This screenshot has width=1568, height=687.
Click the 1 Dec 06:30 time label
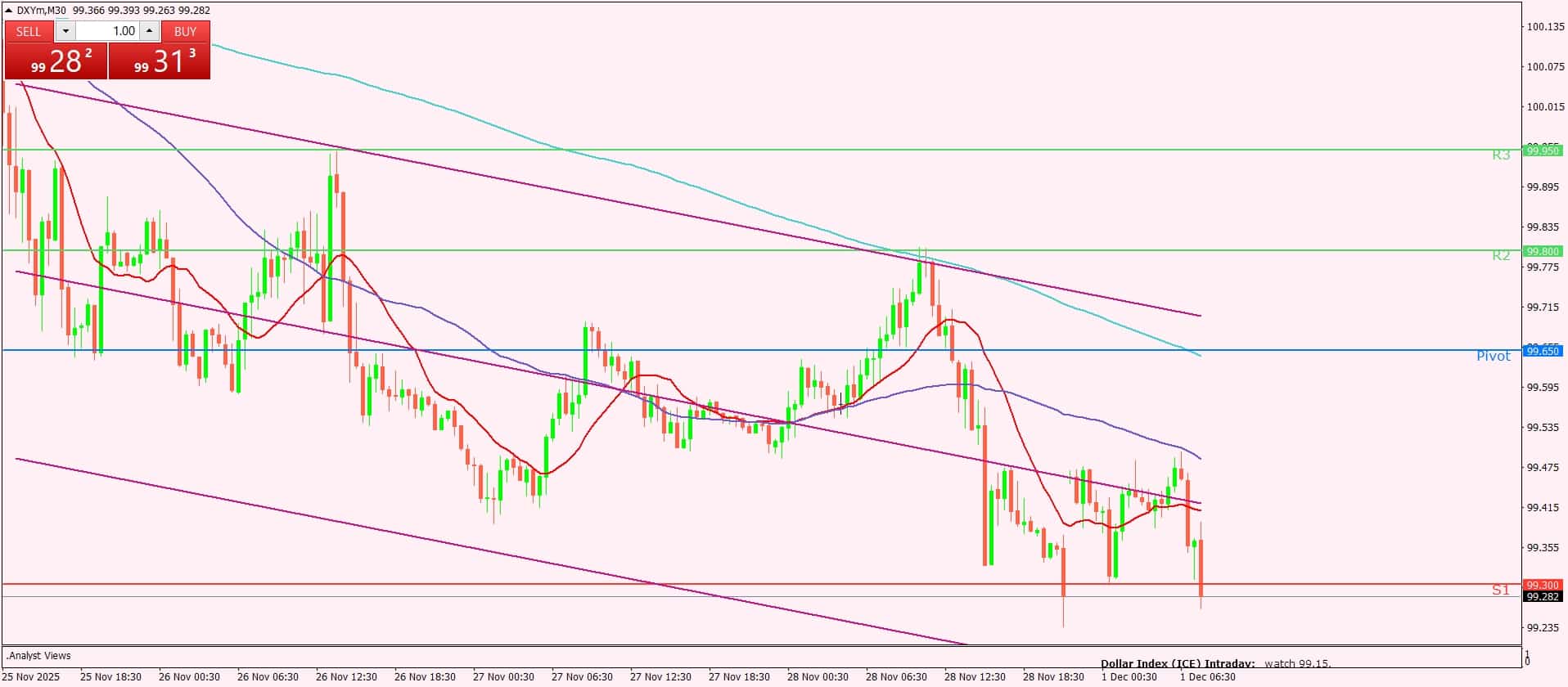click(1208, 677)
